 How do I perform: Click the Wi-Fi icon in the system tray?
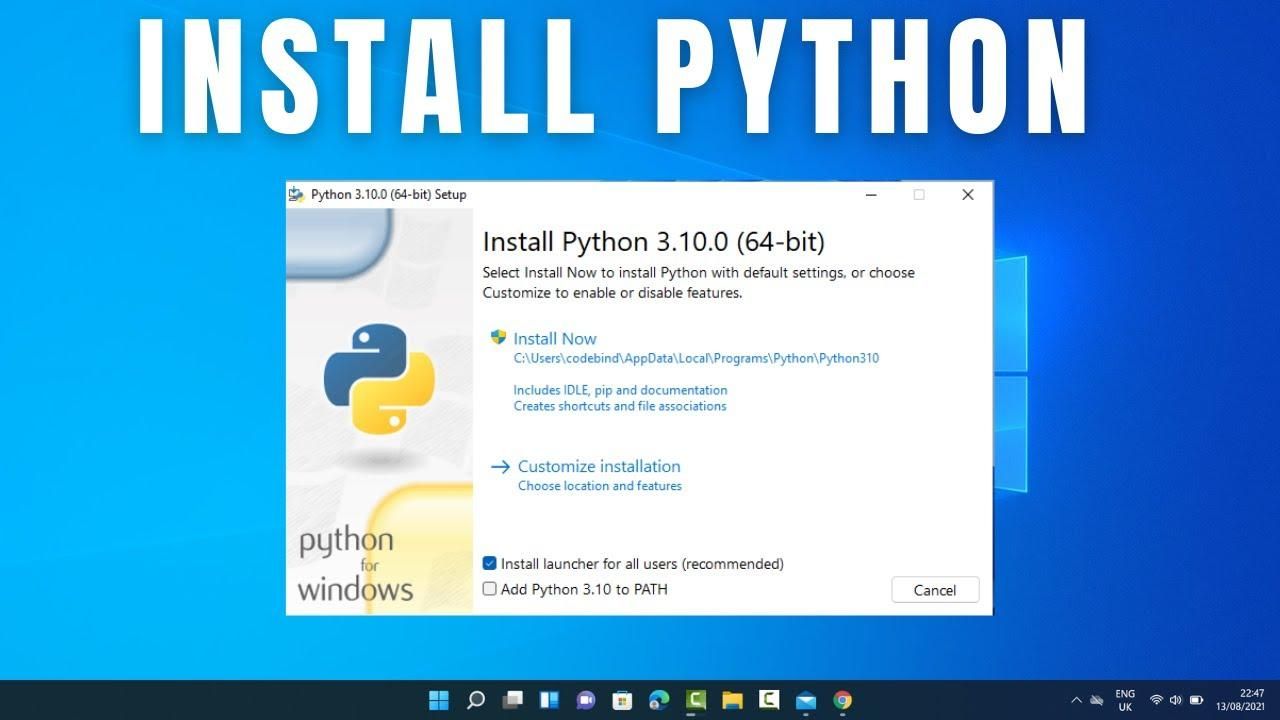coord(1156,700)
